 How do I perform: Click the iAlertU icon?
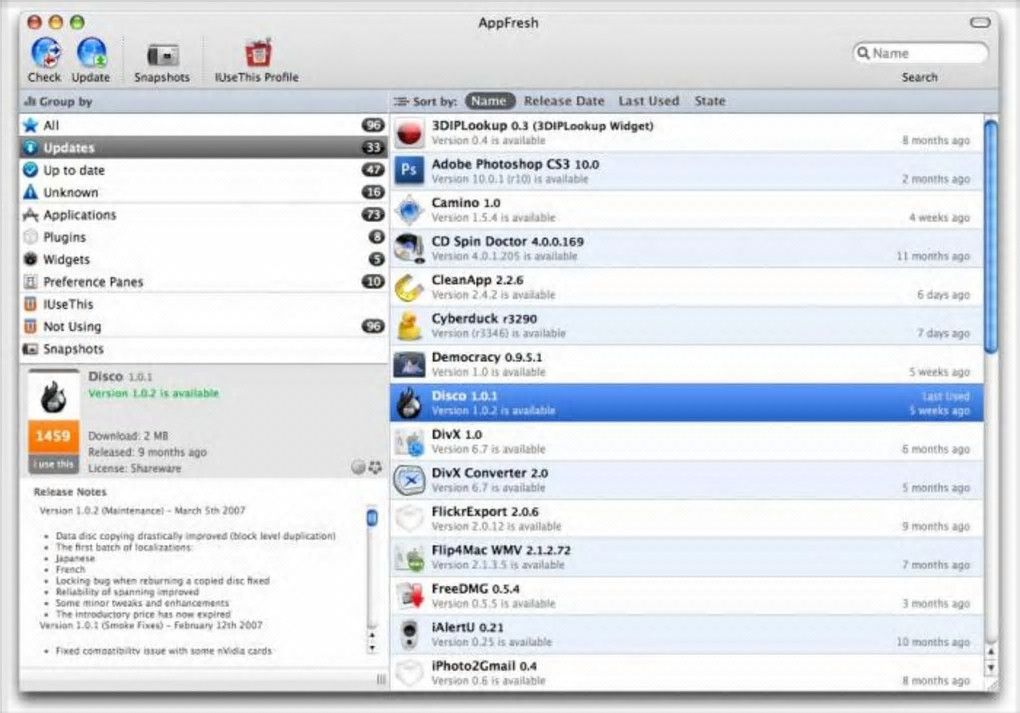(x=409, y=634)
